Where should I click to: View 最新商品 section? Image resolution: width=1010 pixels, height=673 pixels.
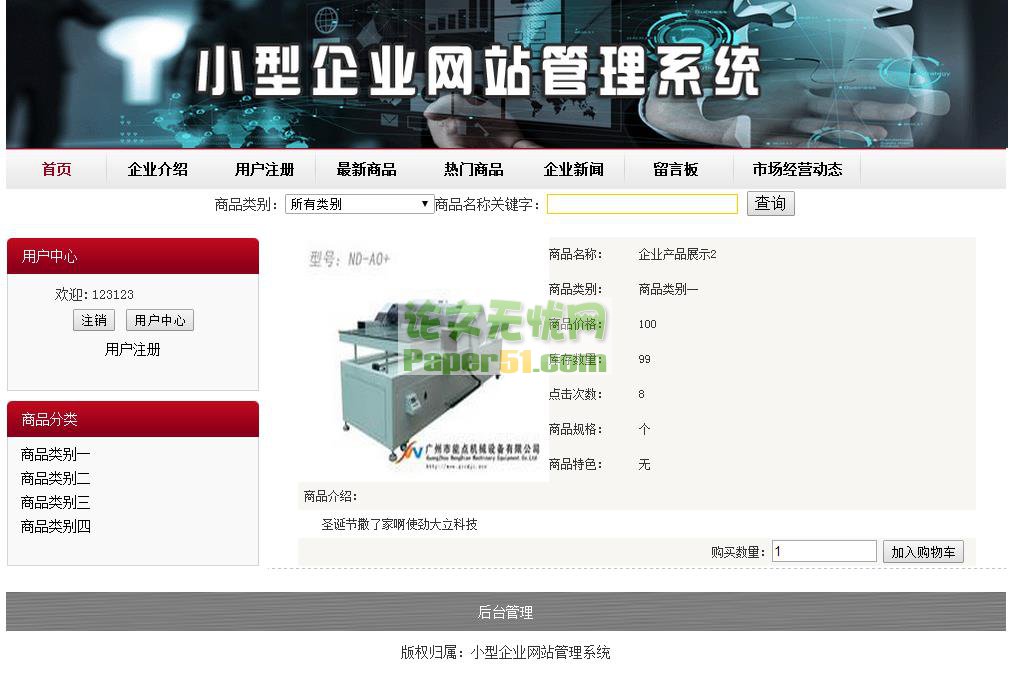click(367, 169)
